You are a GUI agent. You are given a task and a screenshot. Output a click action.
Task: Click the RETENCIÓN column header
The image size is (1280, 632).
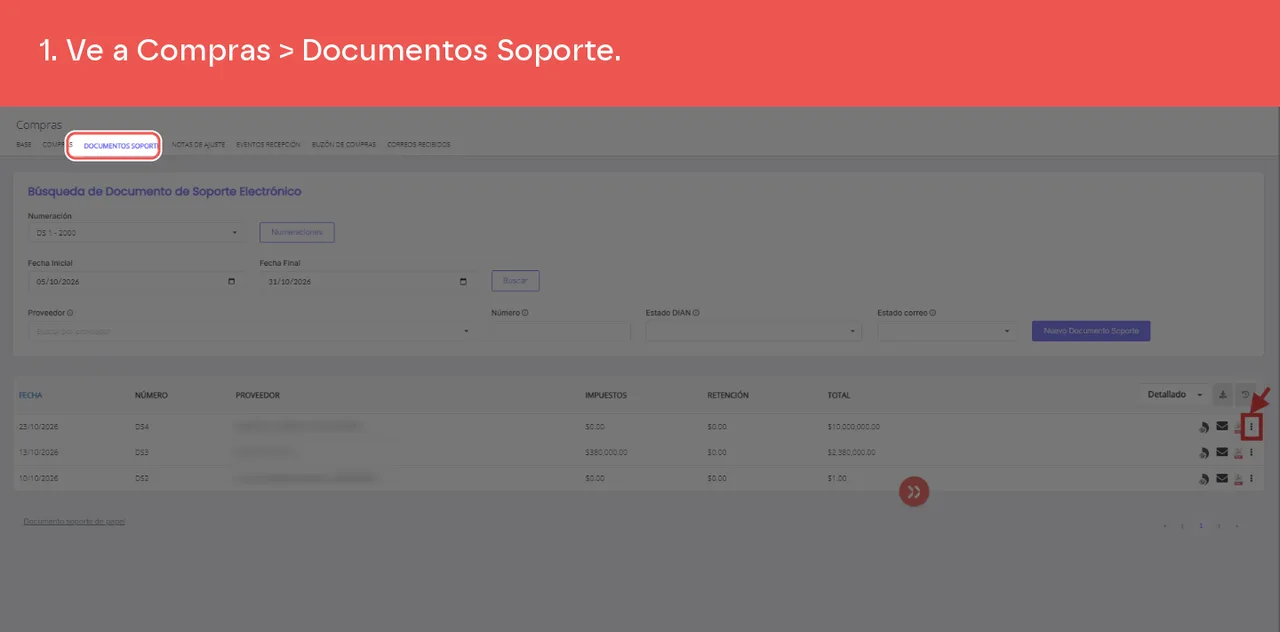[728, 395]
